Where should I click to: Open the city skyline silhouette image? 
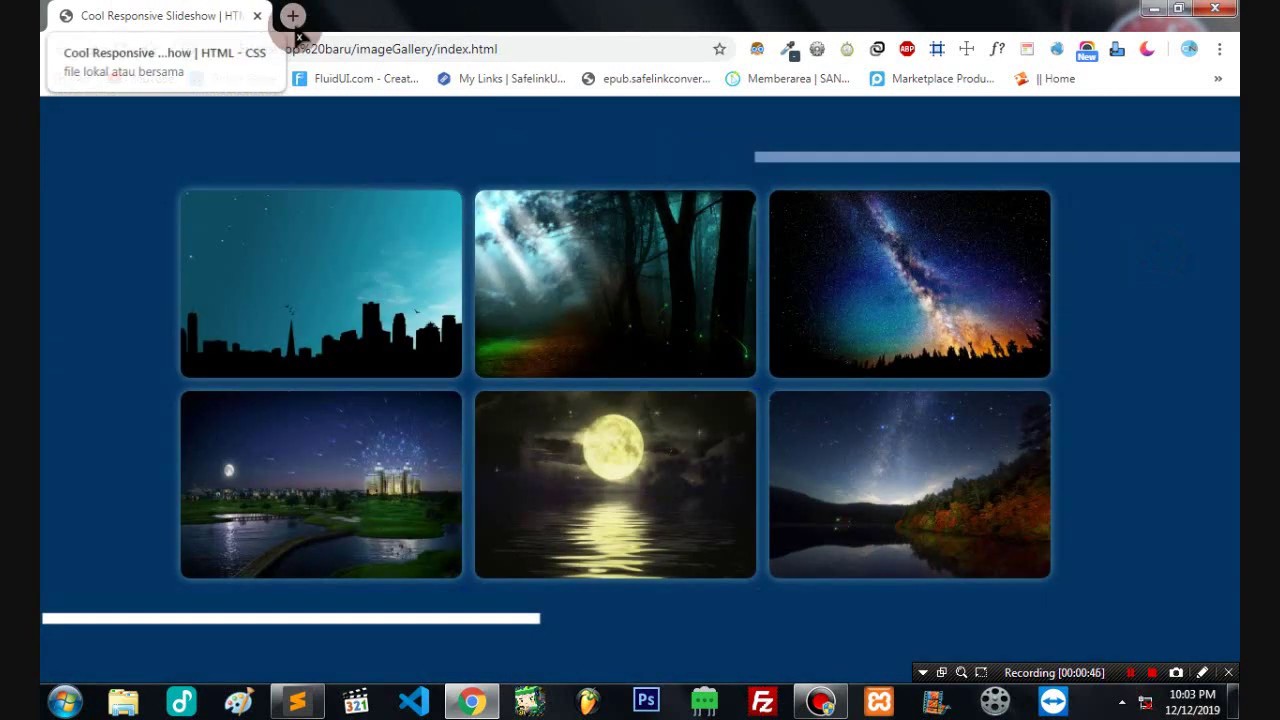(321, 284)
